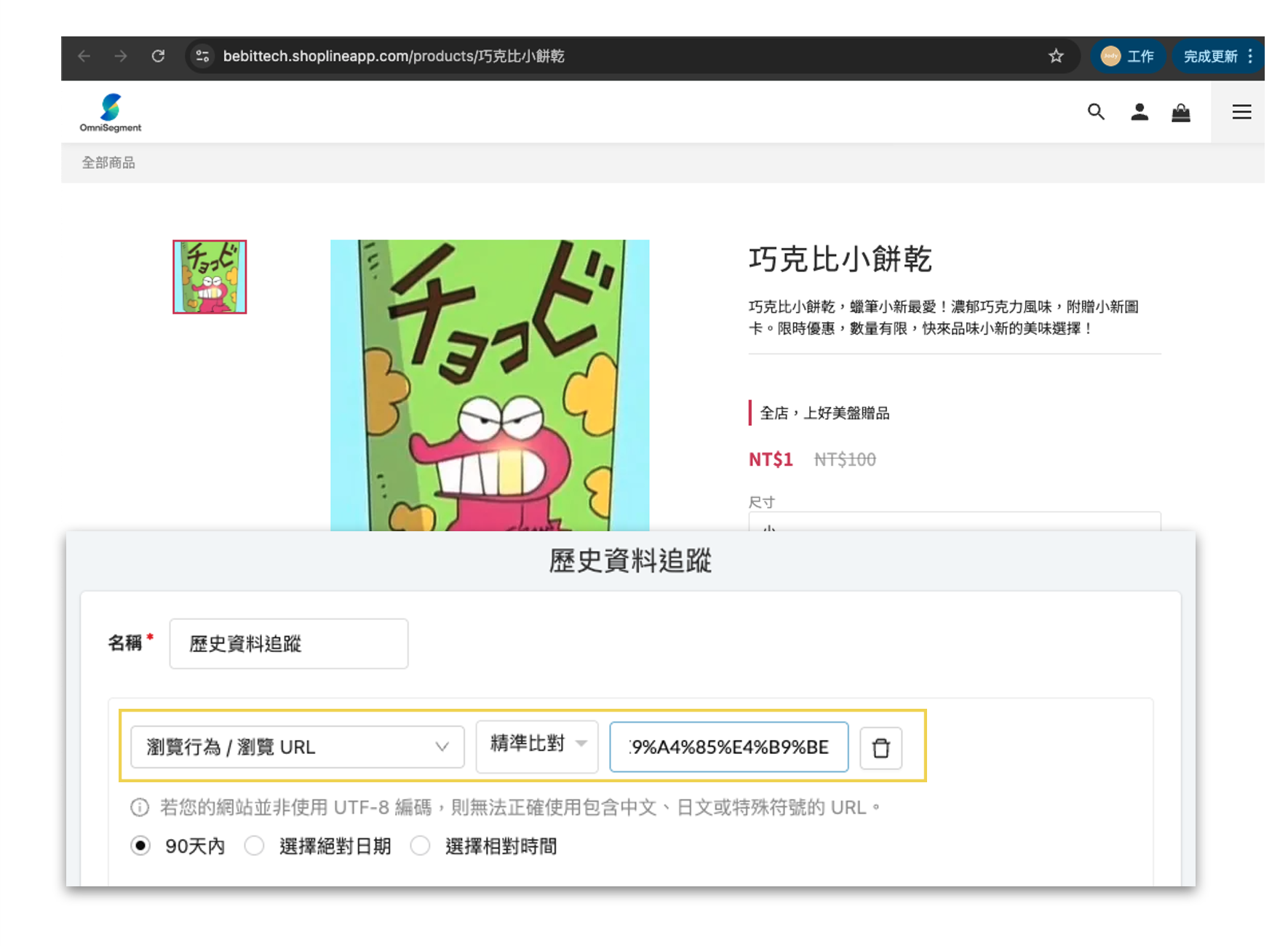Open the hamburger navigation menu
The image size is (1288, 946).
[x=1241, y=112]
